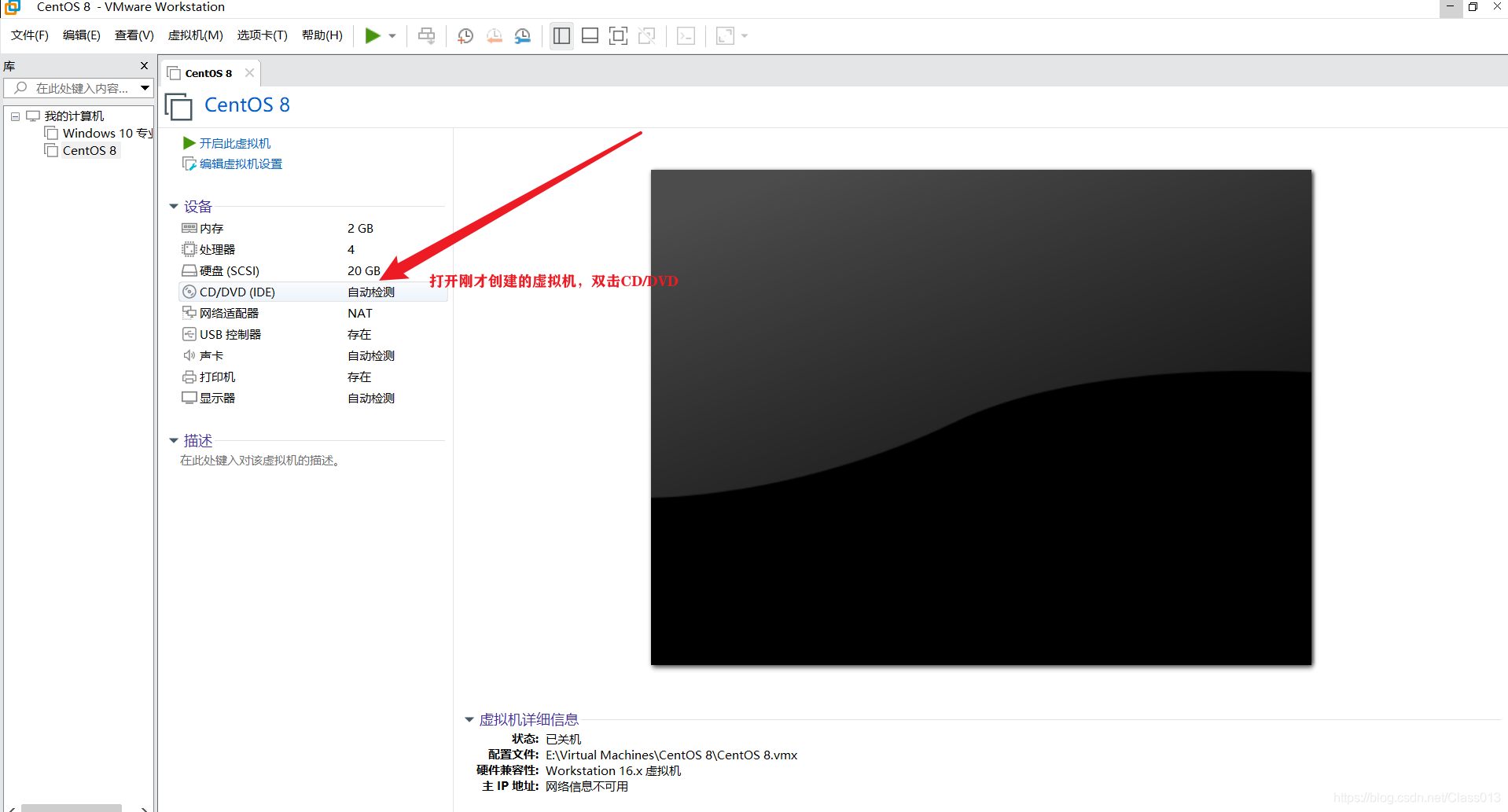The image size is (1508, 812).
Task: Click the library search input field
Action: [77, 88]
